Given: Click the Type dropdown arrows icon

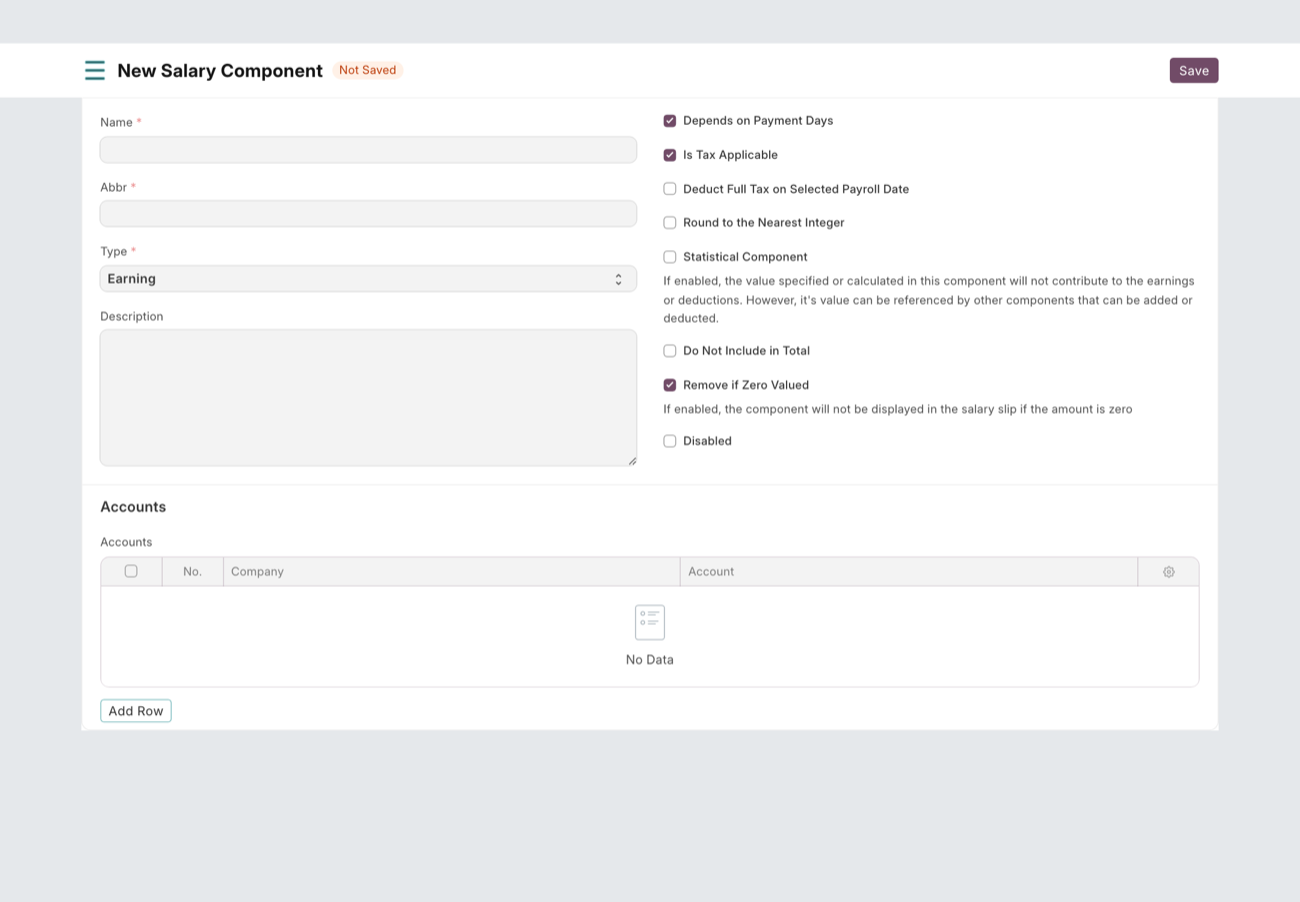Looking at the screenshot, I should (x=618, y=279).
